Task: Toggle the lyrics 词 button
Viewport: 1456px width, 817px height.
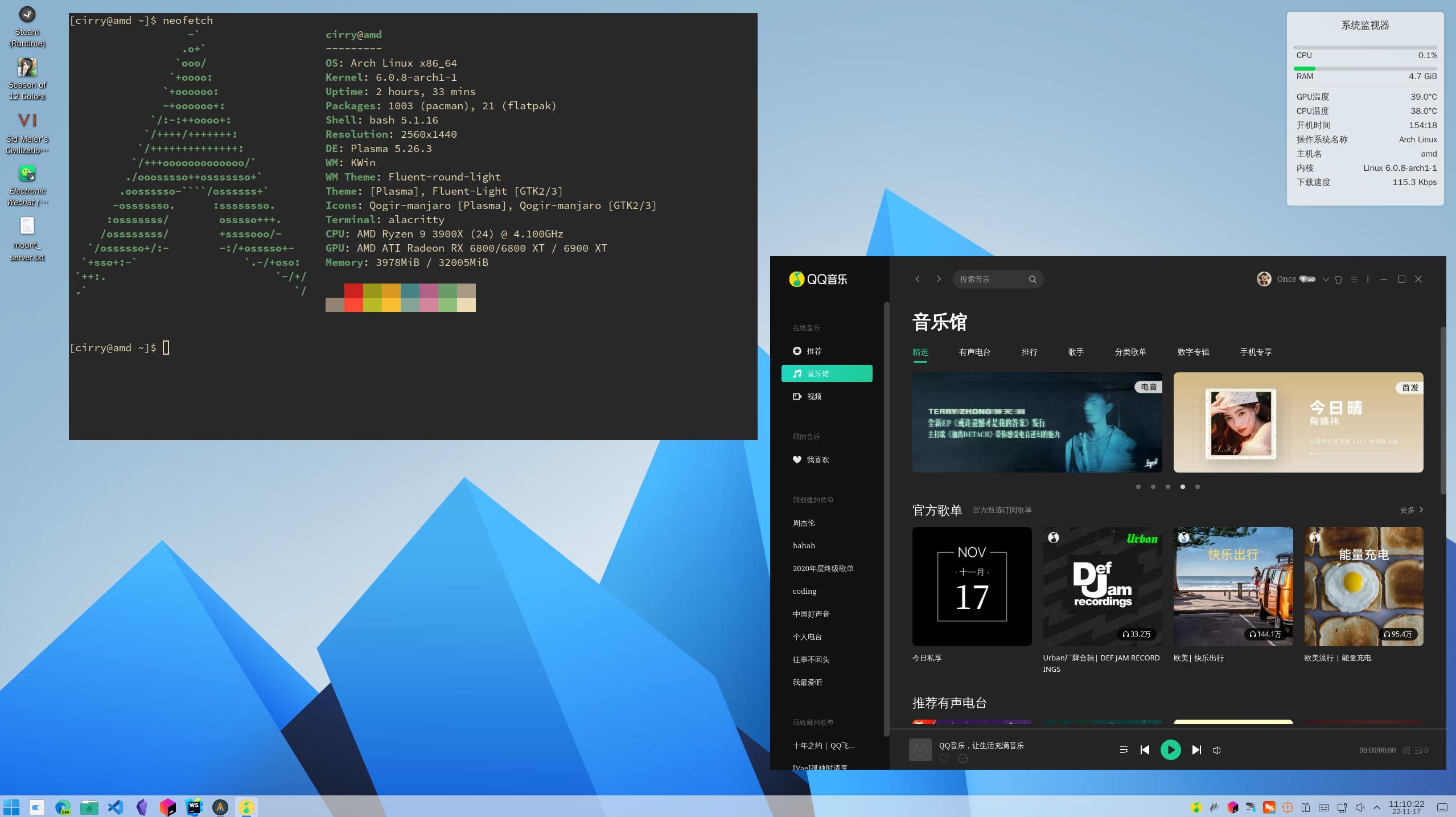Action: pyautogui.click(x=1406, y=750)
